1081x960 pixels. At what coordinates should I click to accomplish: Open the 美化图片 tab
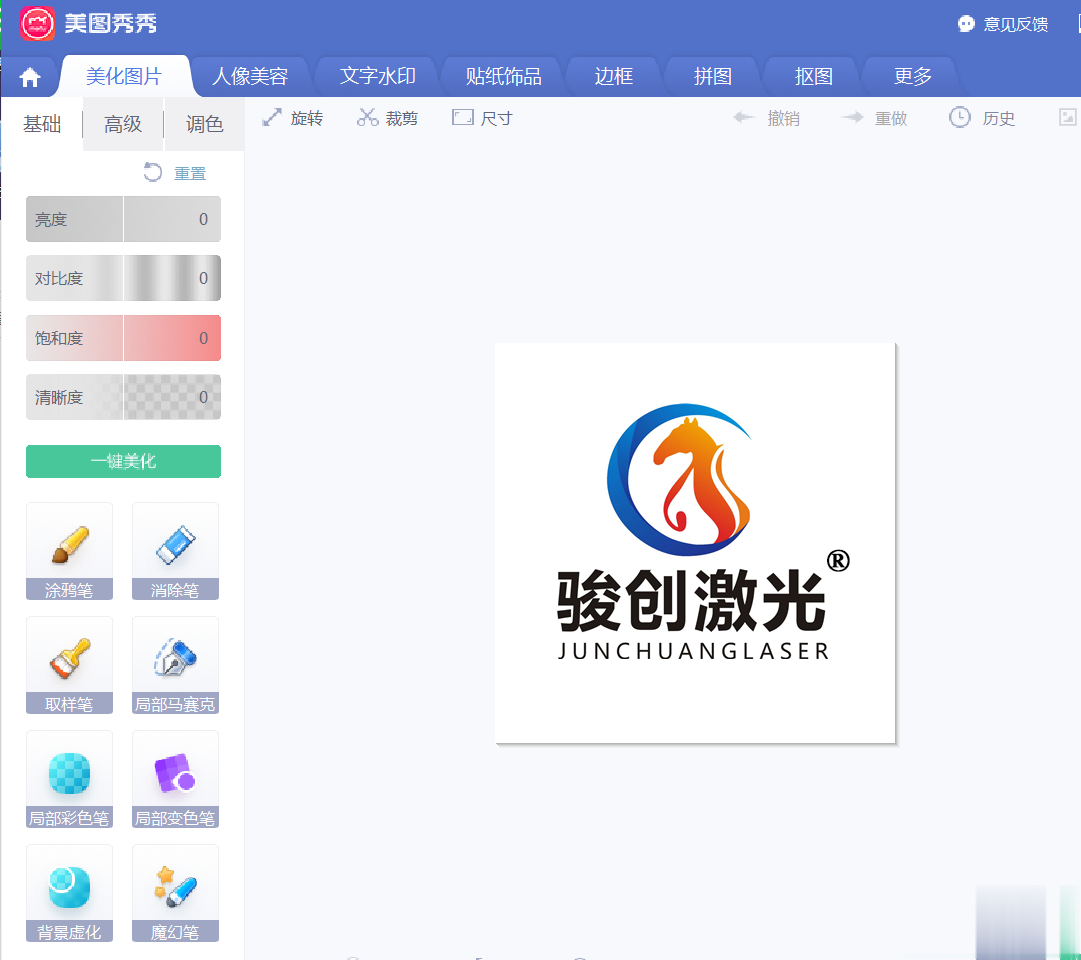123,76
